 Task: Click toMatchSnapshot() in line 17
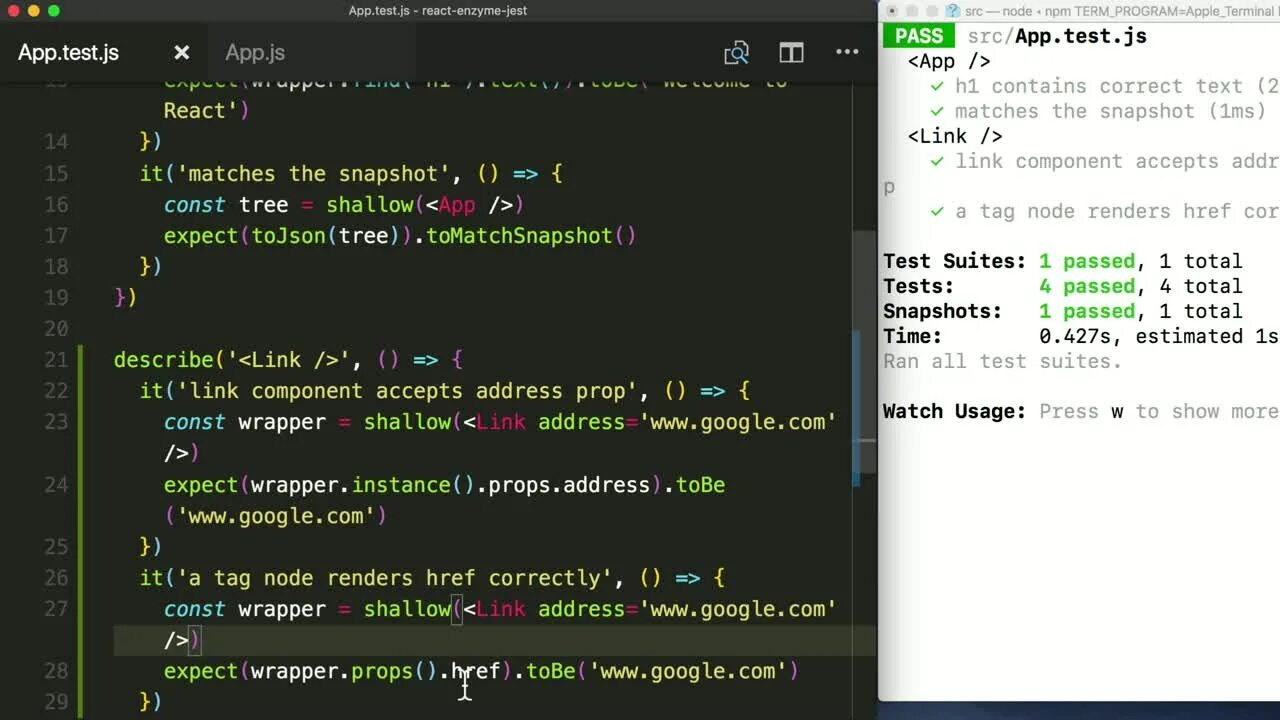tap(531, 236)
